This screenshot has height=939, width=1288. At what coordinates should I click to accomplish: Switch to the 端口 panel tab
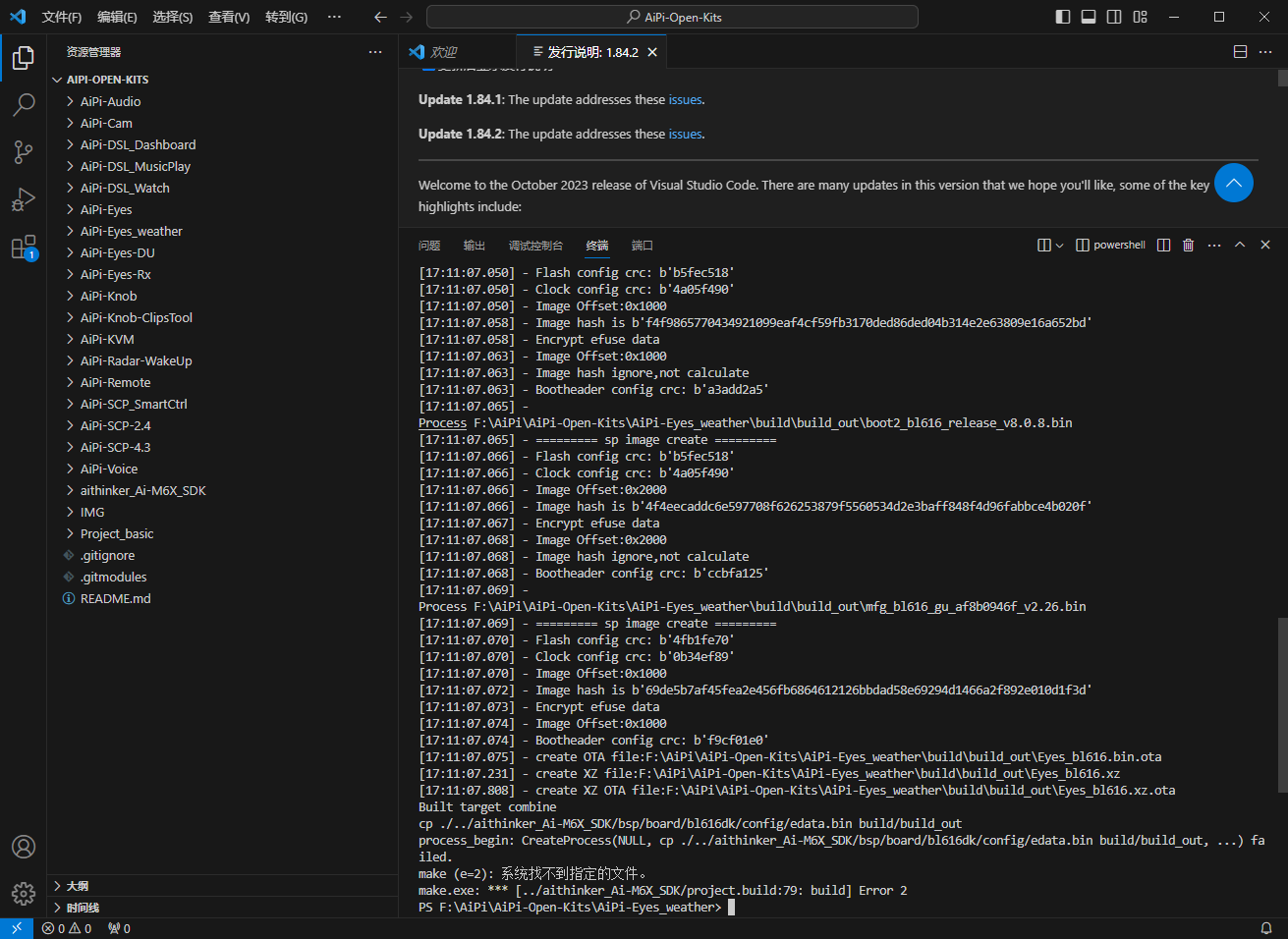click(x=643, y=246)
